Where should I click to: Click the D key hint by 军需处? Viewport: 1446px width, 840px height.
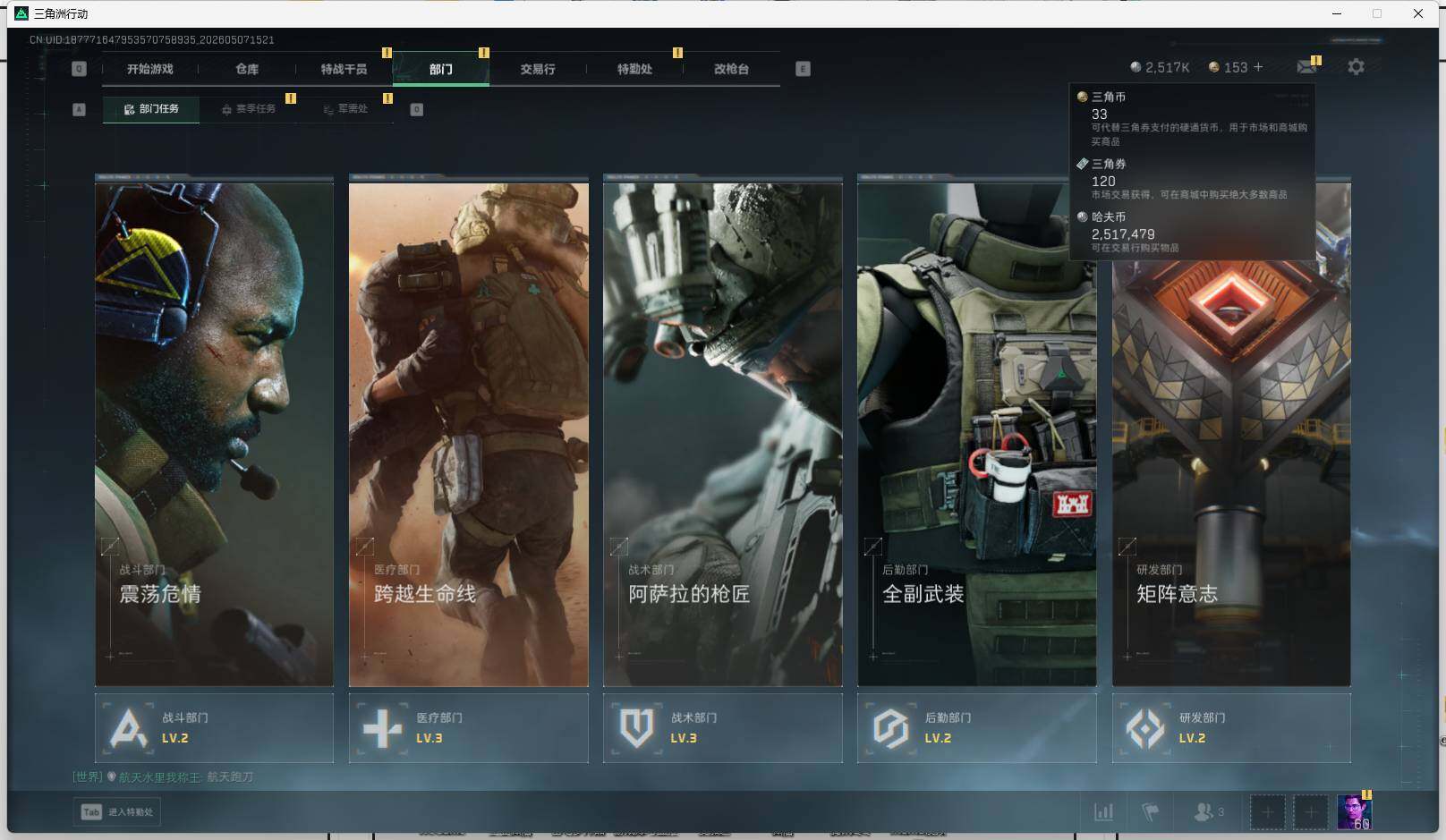click(x=416, y=109)
